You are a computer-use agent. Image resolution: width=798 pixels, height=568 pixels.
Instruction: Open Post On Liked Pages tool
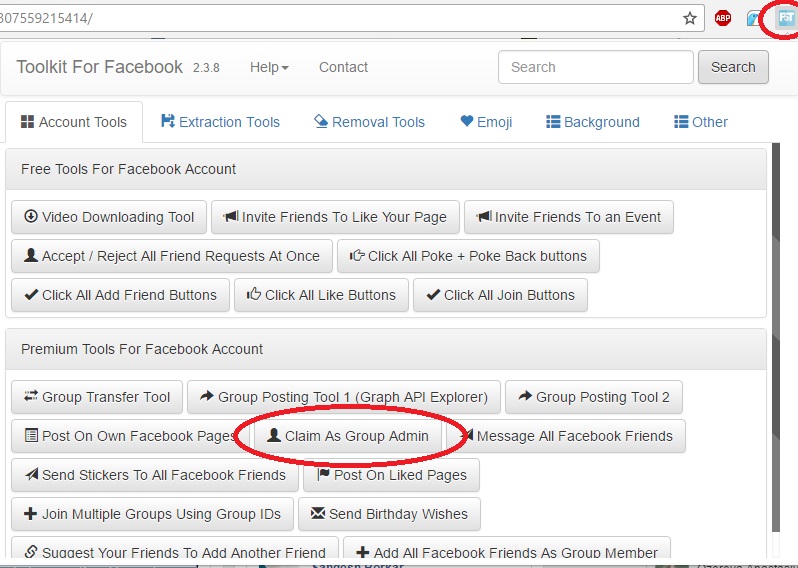coord(391,475)
